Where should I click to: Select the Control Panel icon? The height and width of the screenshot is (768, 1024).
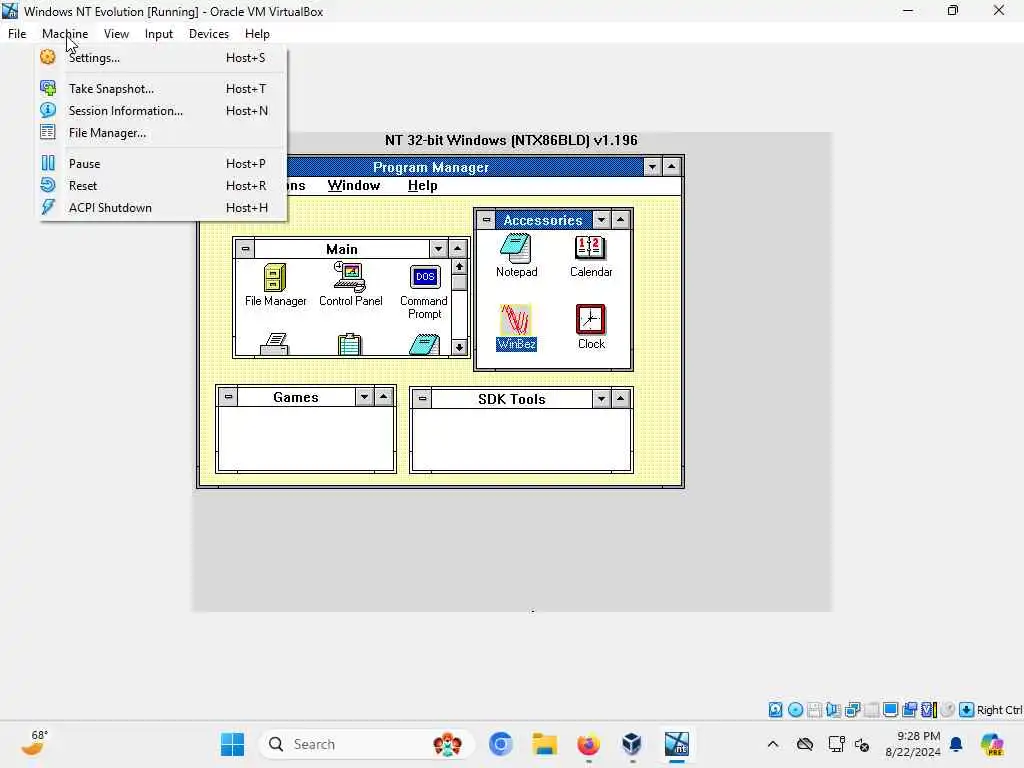pyautogui.click(x=350, y=277)
